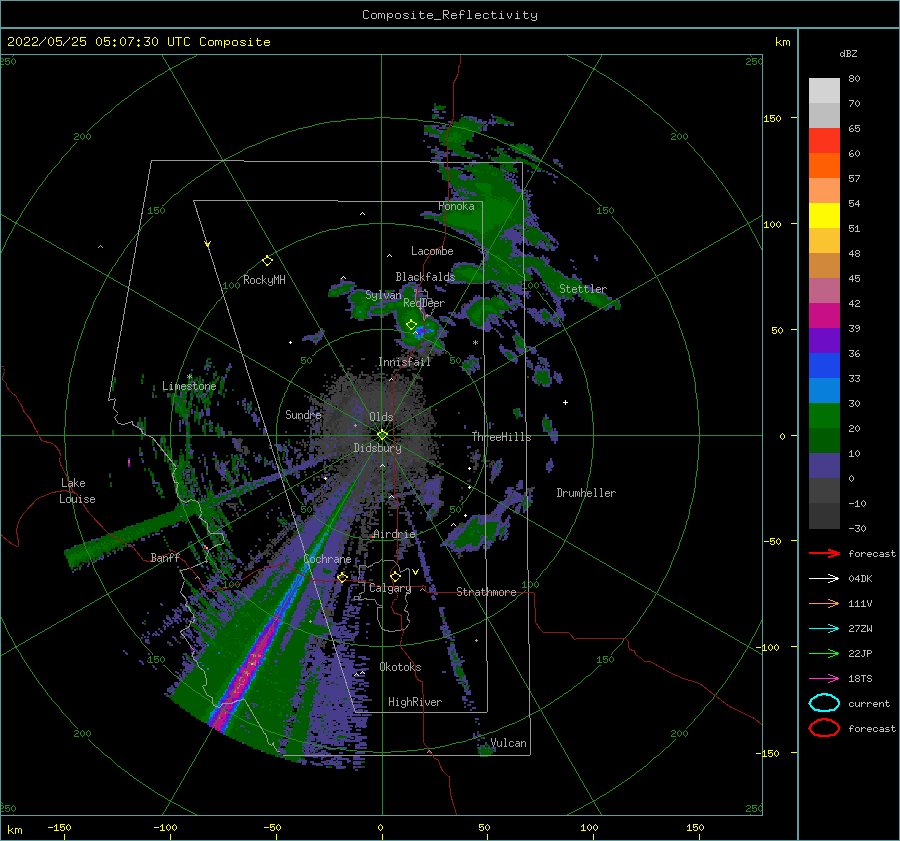The image size is (900, 841).
Task: Click the Lacombe label
Action: point(432,251)
